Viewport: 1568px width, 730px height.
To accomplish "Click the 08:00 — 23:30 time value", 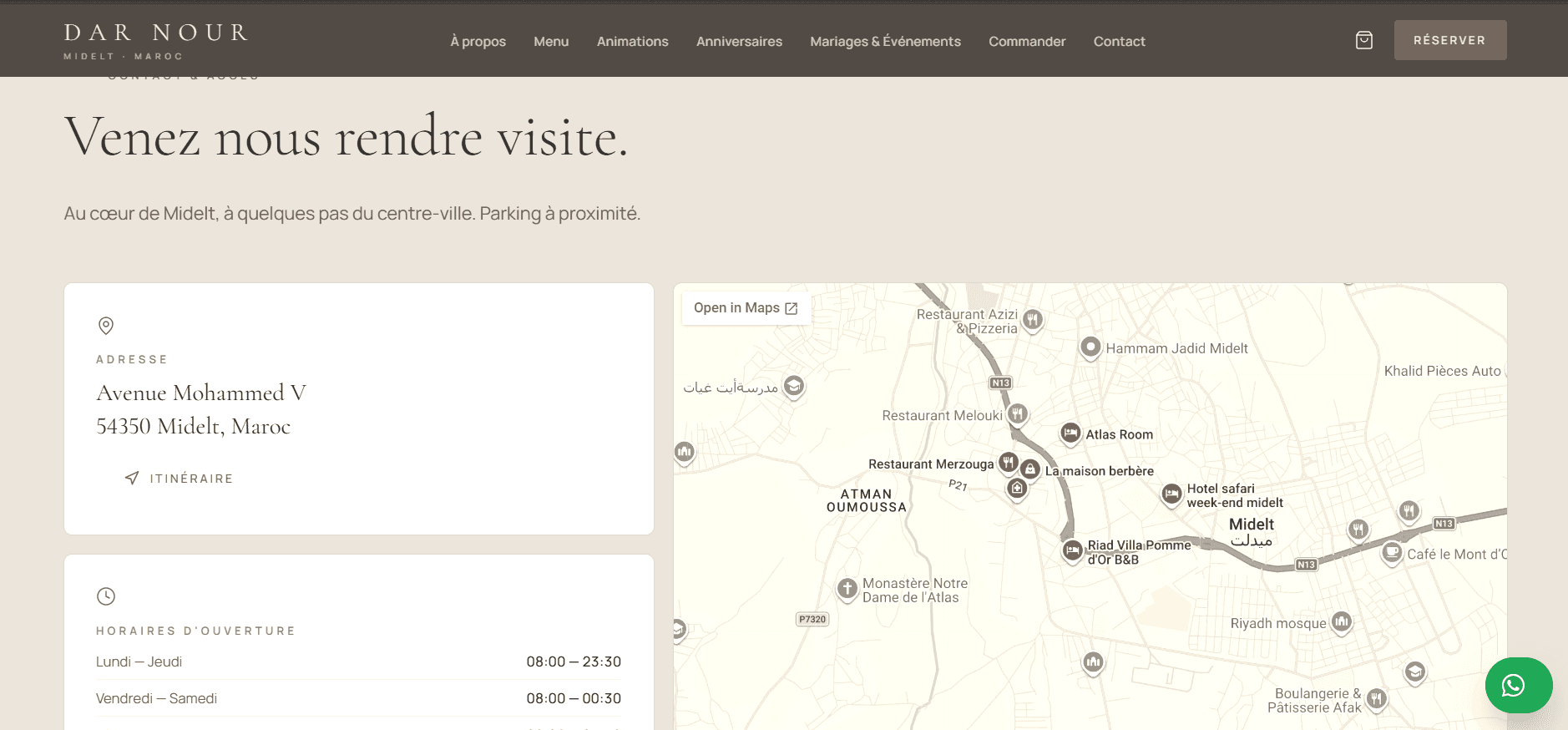I will click(x=574, y=662).
